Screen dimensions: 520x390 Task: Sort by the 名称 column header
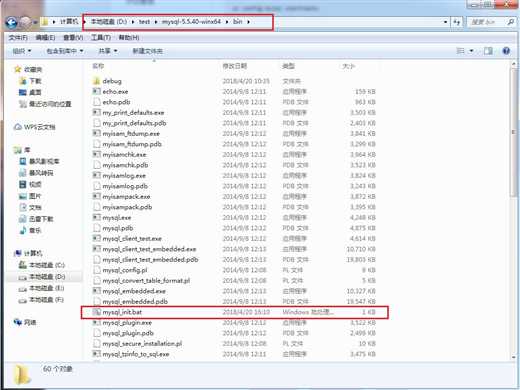tap(98, 66)
